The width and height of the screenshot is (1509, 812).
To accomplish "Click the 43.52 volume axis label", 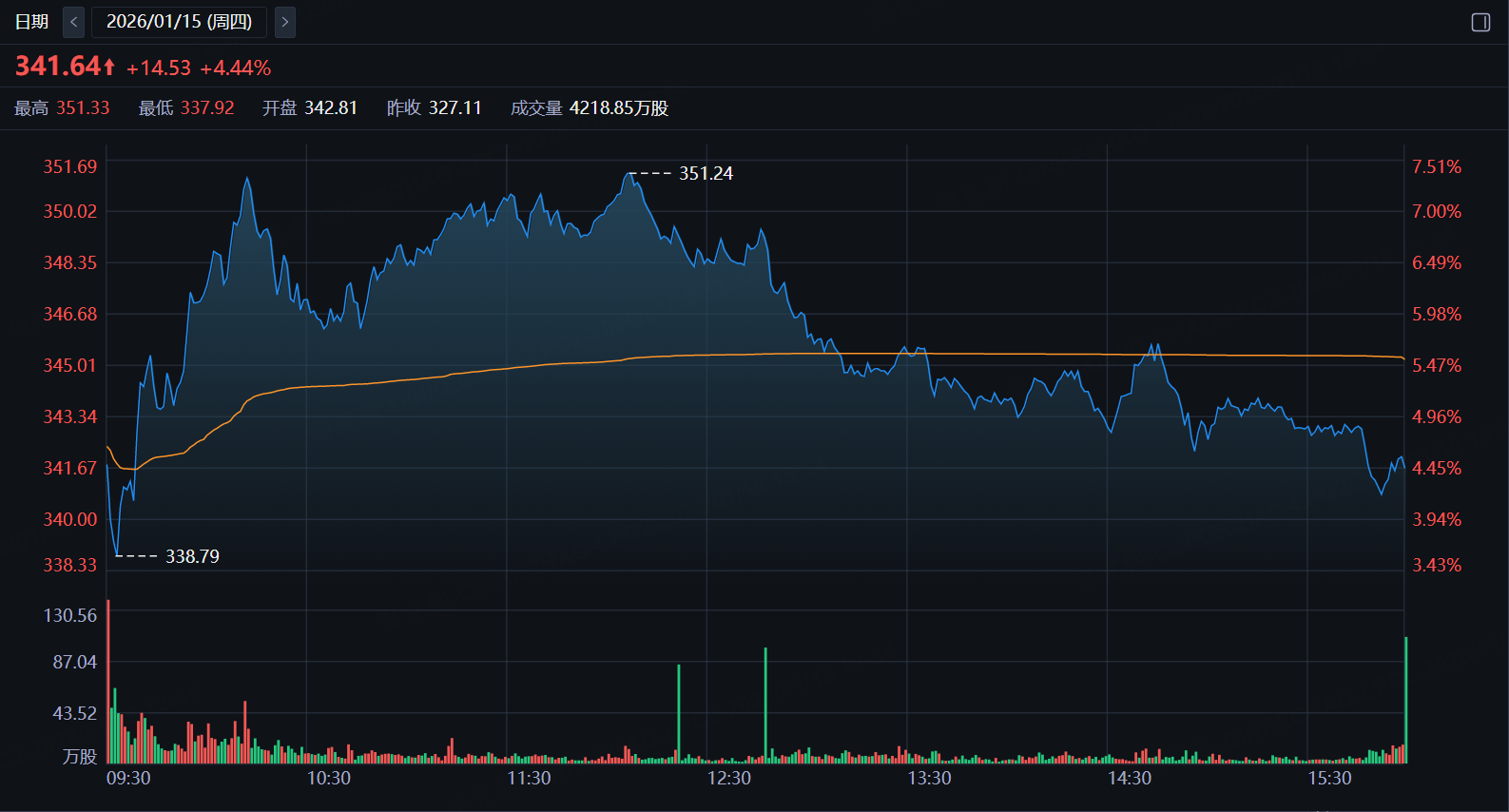I will [75, 713].
